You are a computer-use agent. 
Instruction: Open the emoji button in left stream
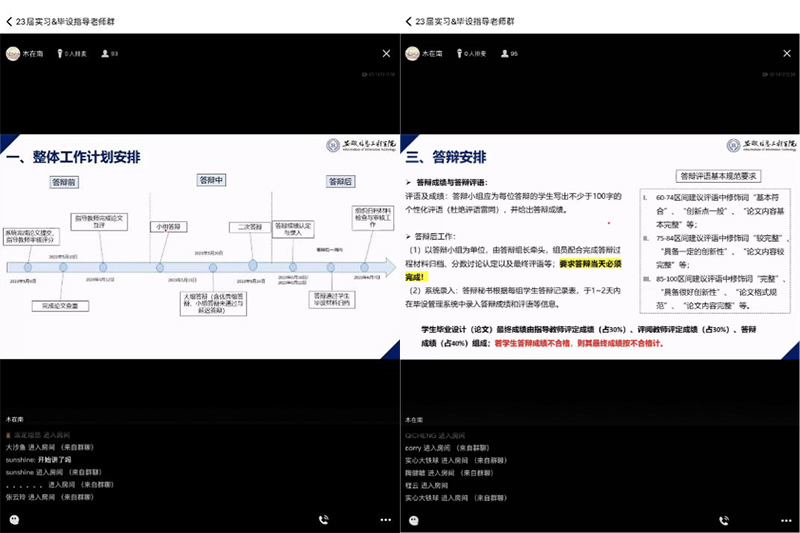tap(14, 520)
